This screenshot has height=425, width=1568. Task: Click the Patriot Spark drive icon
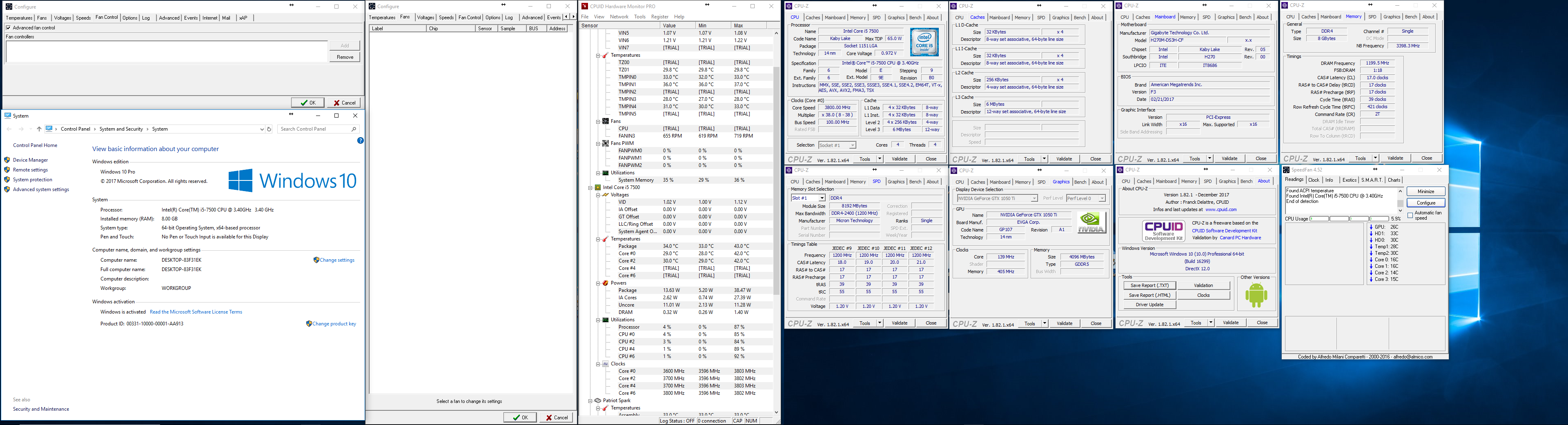[x=598, y=401]
